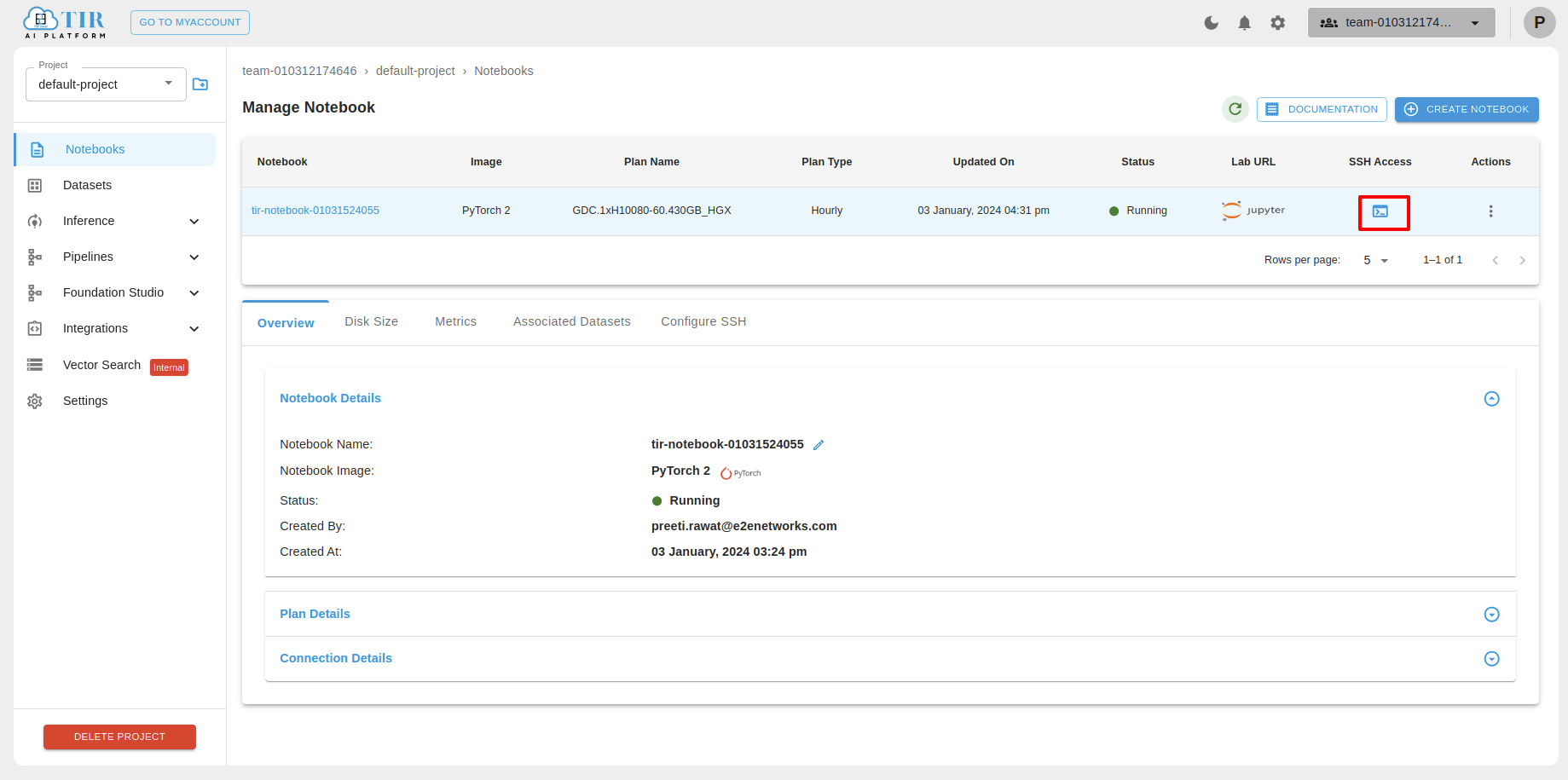This screenshot has height=780, width=1568.
Task: Click the Updated On column header
Action: pos(983,162)
